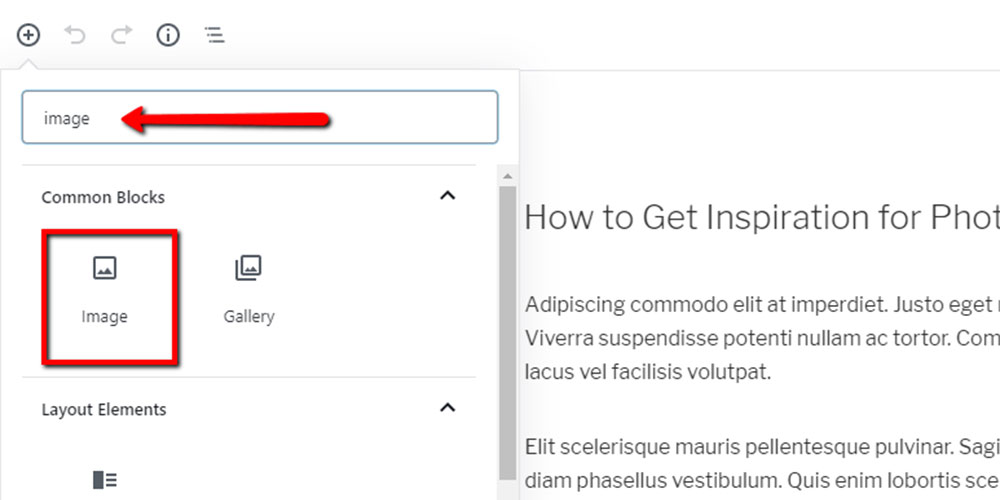Click the Gallery block label text
The image size is (1000, 500).
[x=249, y=316]
